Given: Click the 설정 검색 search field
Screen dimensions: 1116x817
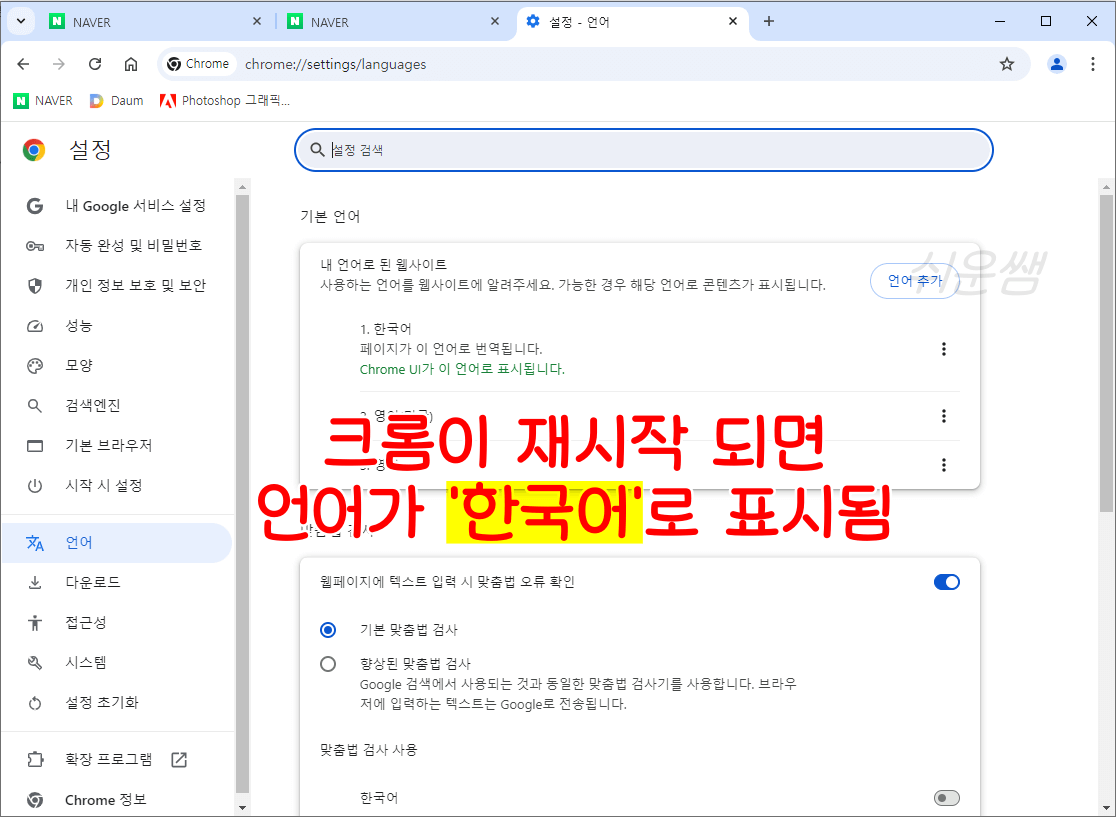Looking at the screenshot, I should (643, 149).
